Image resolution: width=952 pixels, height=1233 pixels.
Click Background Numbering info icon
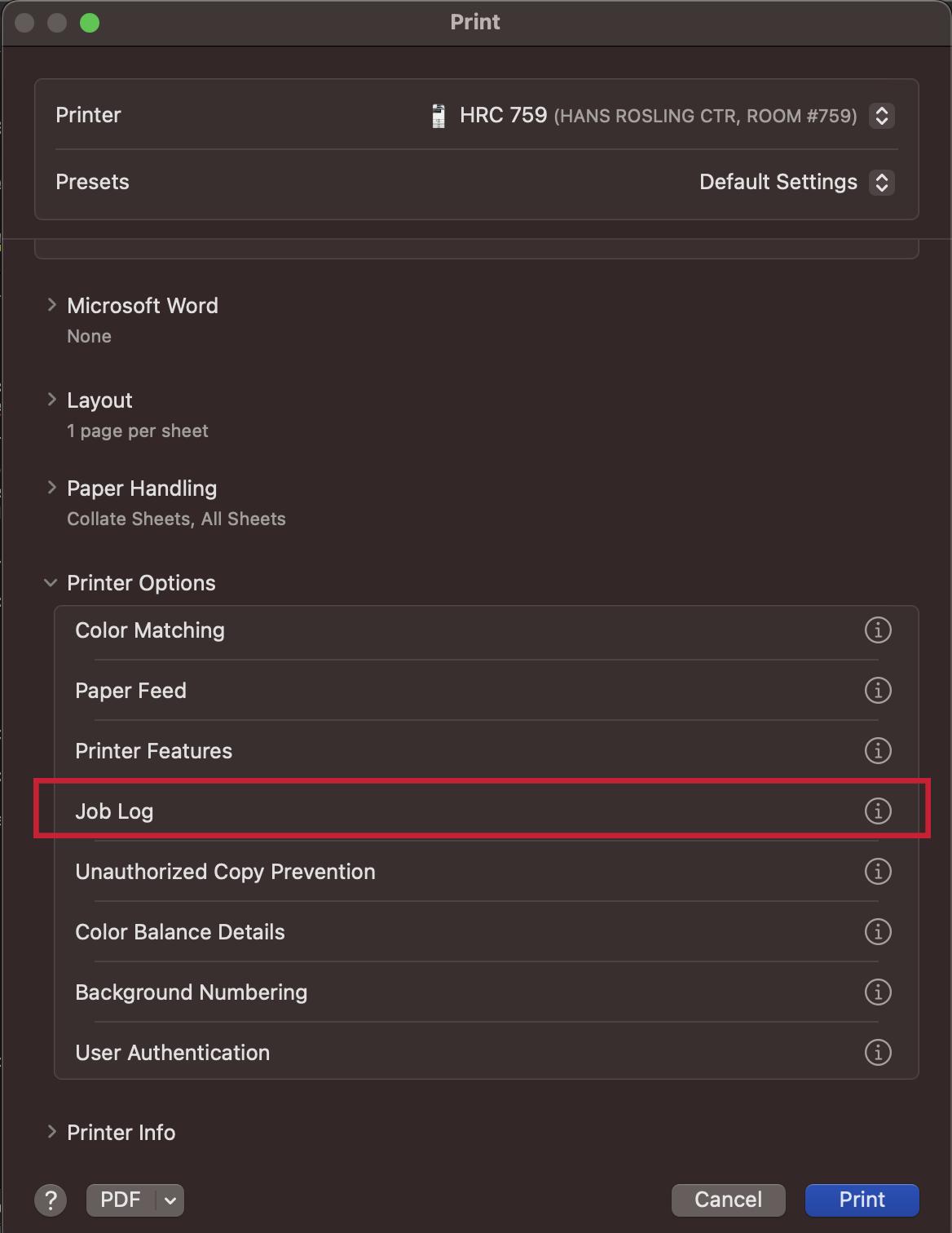click(878, 992)
